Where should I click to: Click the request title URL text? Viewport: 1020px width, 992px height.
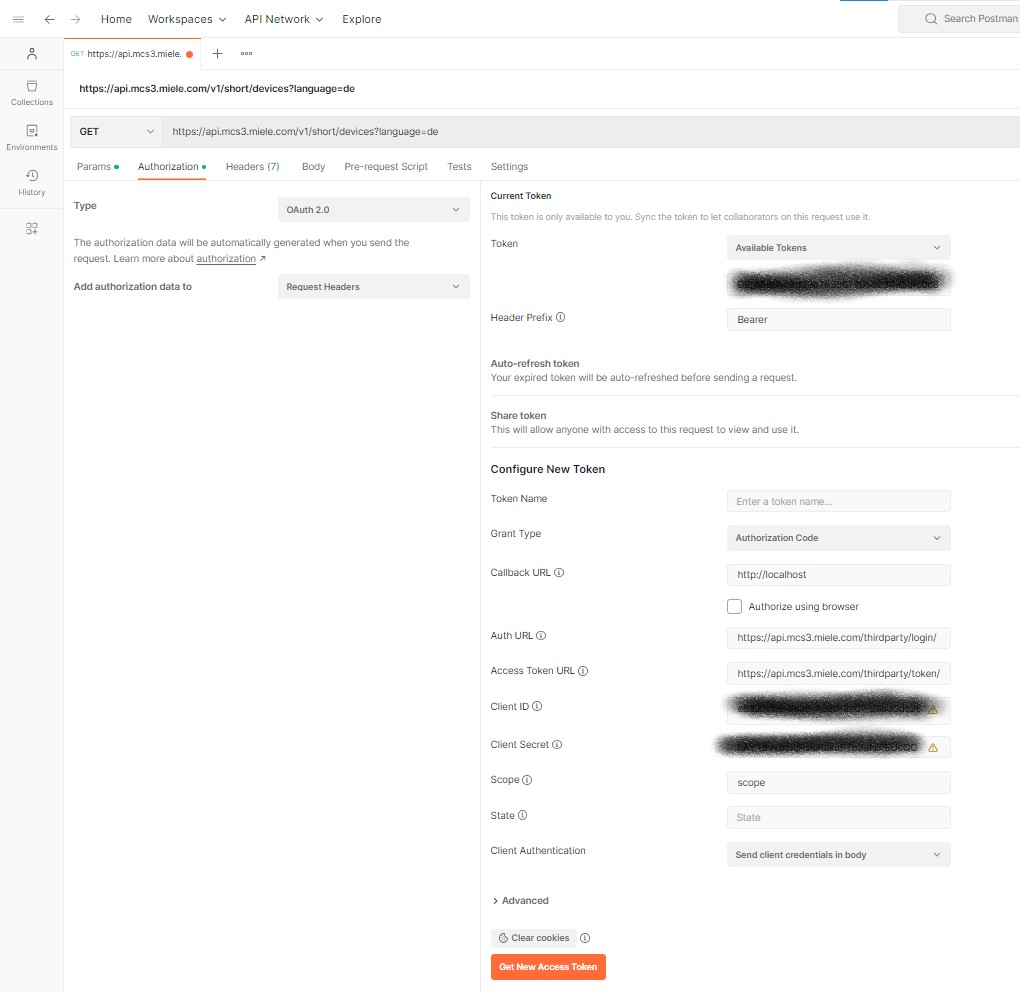click(x=217, y=88)
